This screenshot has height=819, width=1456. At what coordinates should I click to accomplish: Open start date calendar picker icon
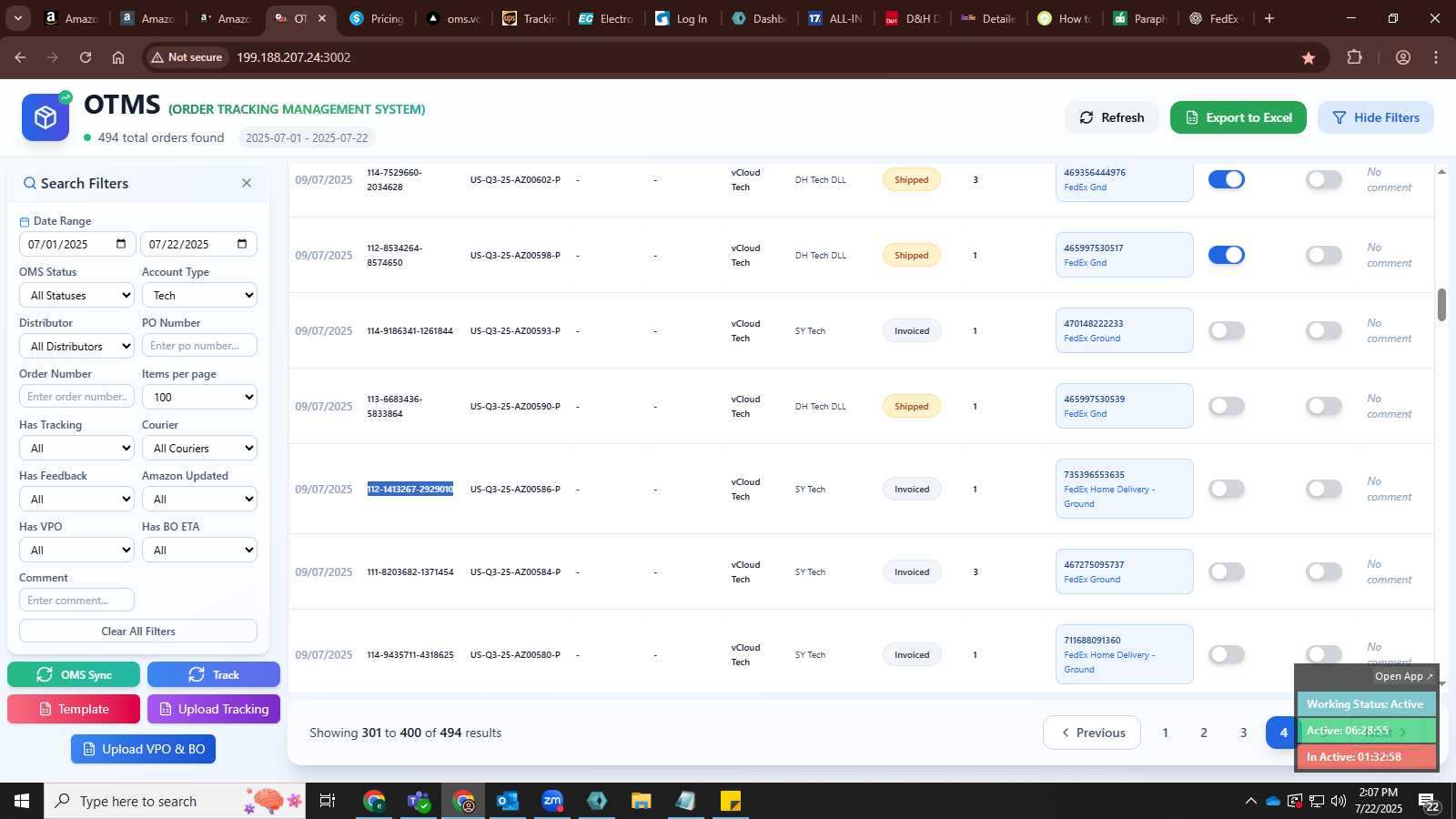point(121,244)
